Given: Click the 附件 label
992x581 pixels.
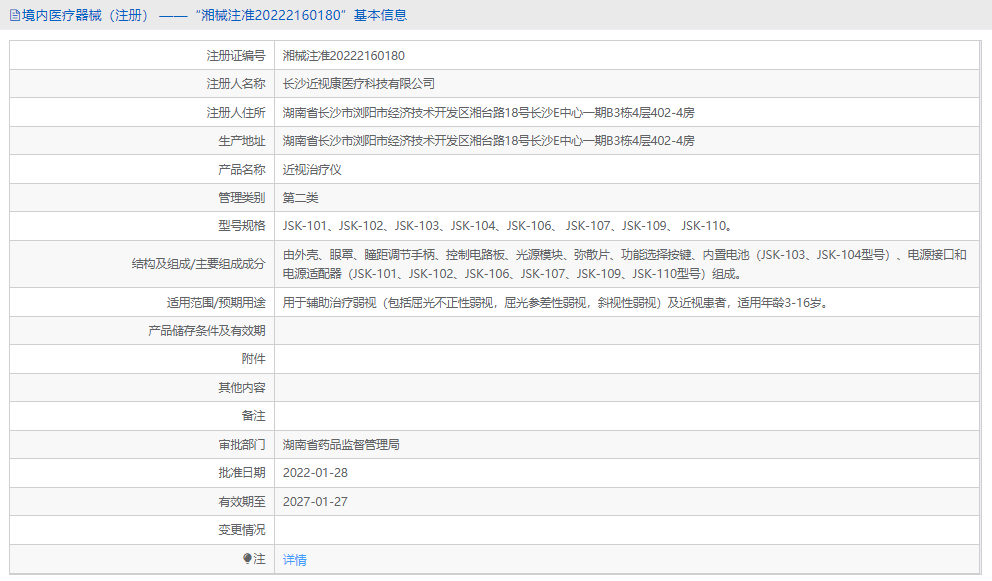Looking at the screenshot, I should [254, 359].
